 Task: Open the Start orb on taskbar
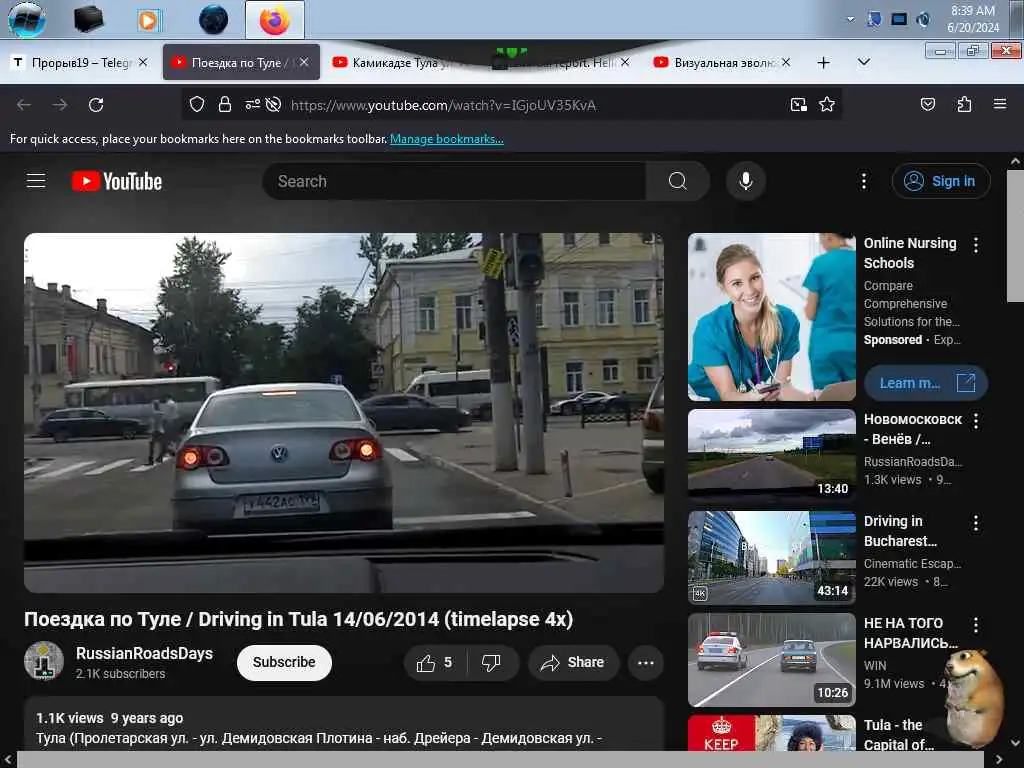(x=27, y=20)
